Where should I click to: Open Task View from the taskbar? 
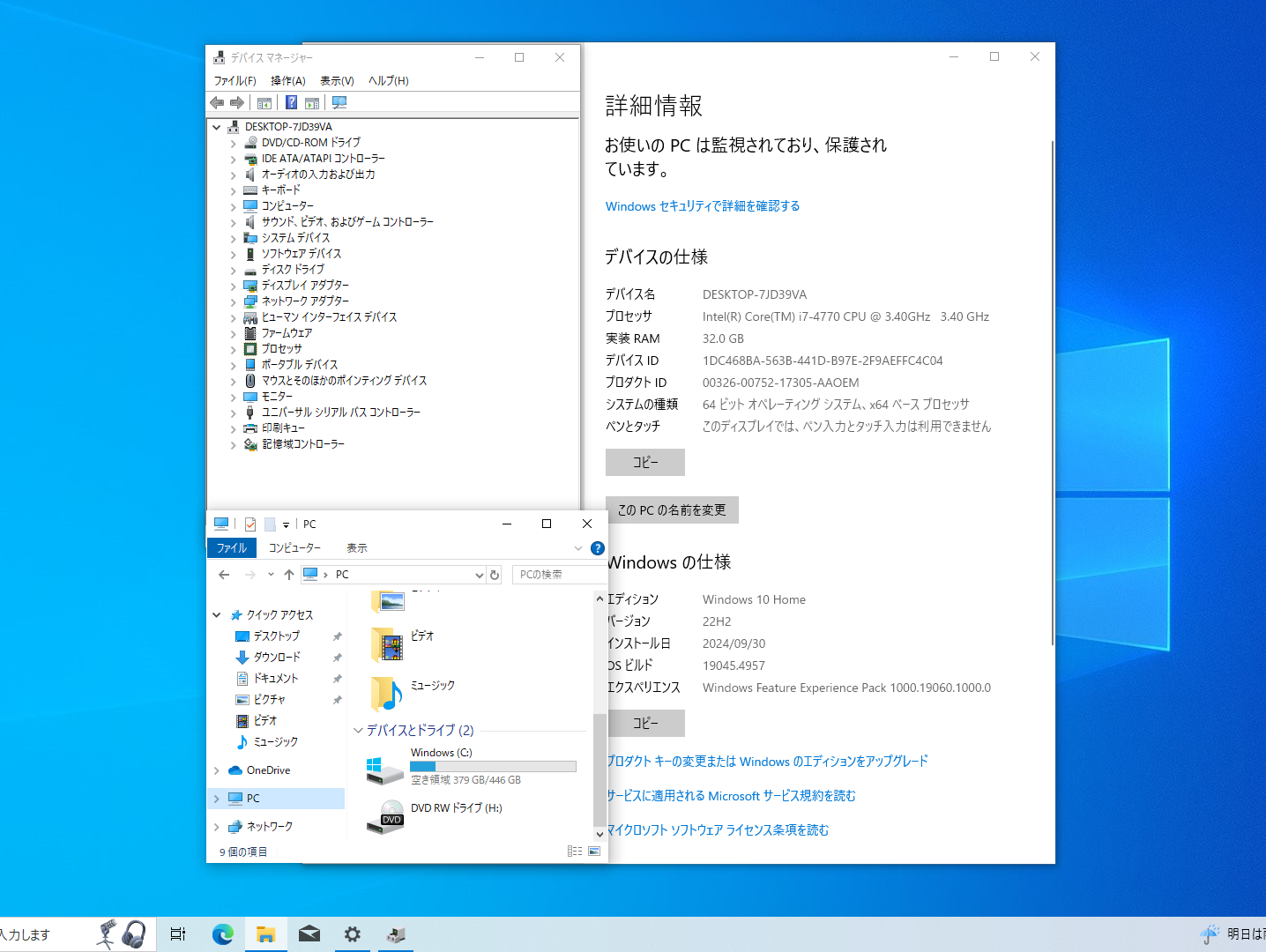(x=178, y=934)
